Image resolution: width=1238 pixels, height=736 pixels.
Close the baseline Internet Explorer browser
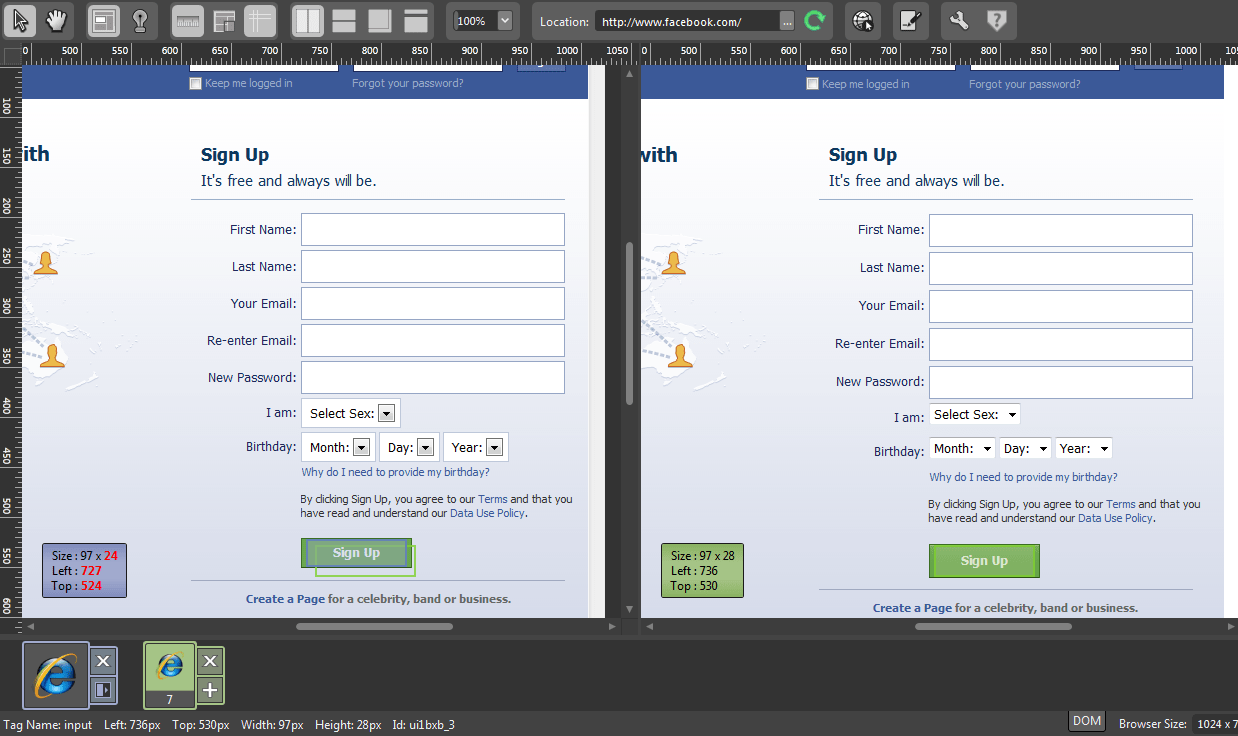tap(104, 661)
